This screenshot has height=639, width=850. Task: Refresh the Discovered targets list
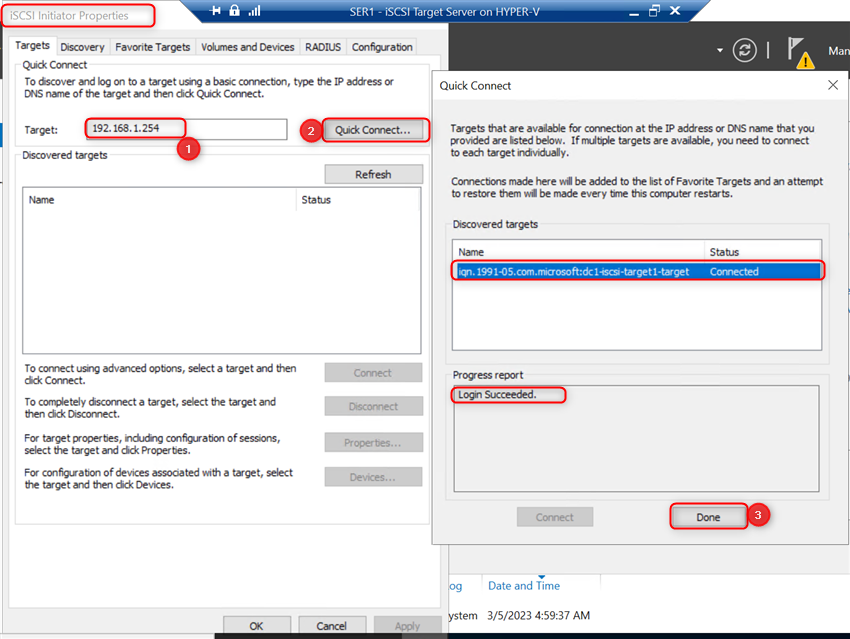373,174
